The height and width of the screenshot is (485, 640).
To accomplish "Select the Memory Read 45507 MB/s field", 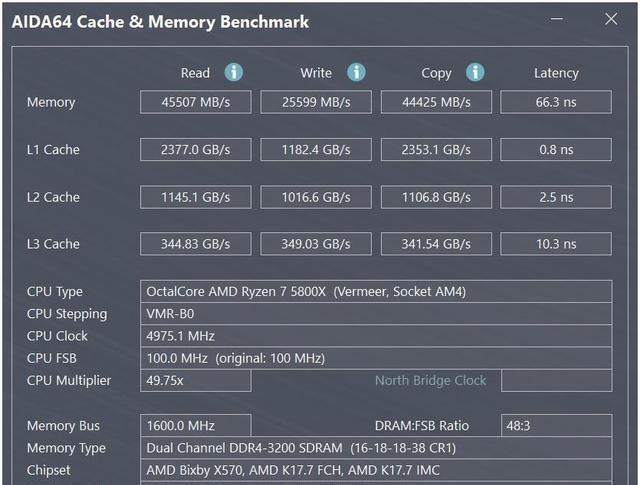I will click(x=196, y=102).
